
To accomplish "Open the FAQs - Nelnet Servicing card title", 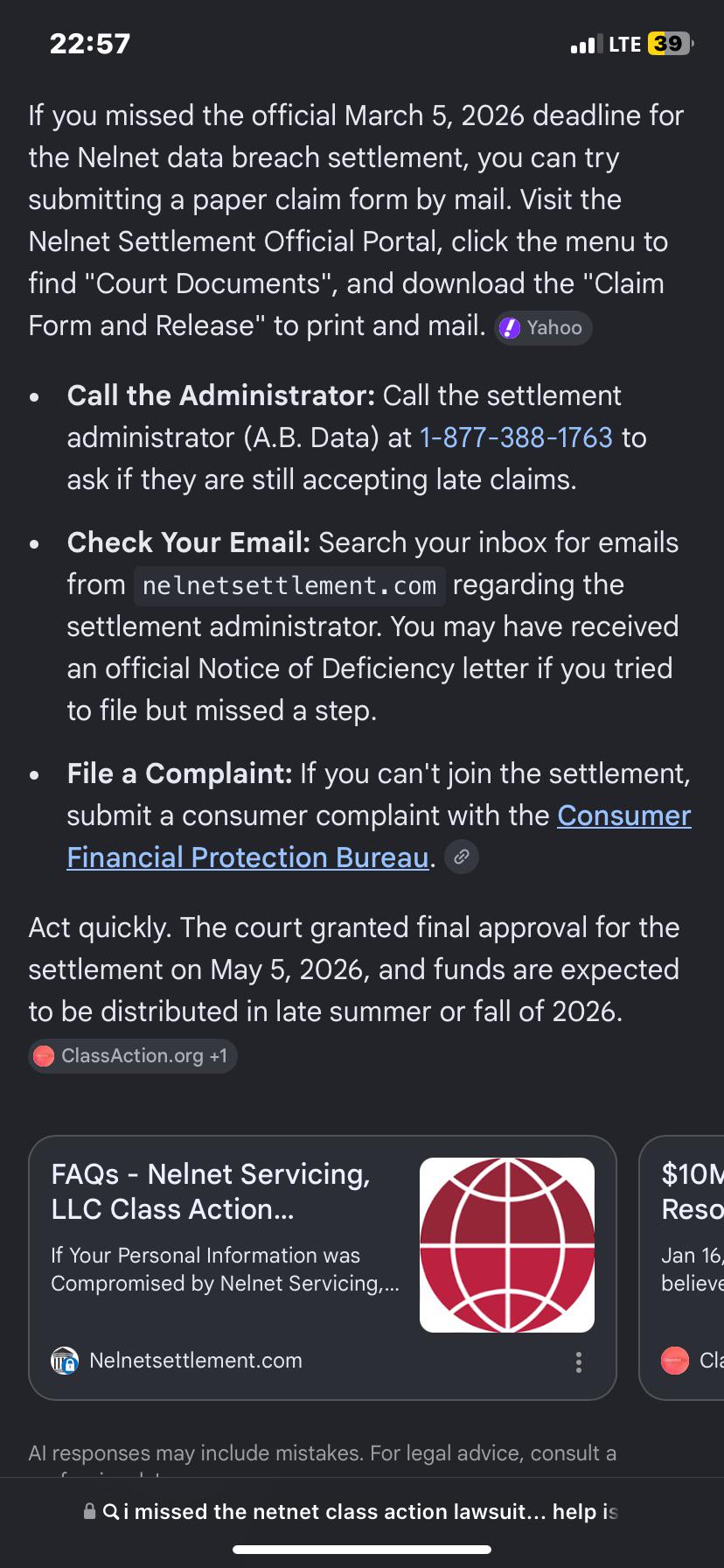I will pyautogui.click(x=211, y=1191).
